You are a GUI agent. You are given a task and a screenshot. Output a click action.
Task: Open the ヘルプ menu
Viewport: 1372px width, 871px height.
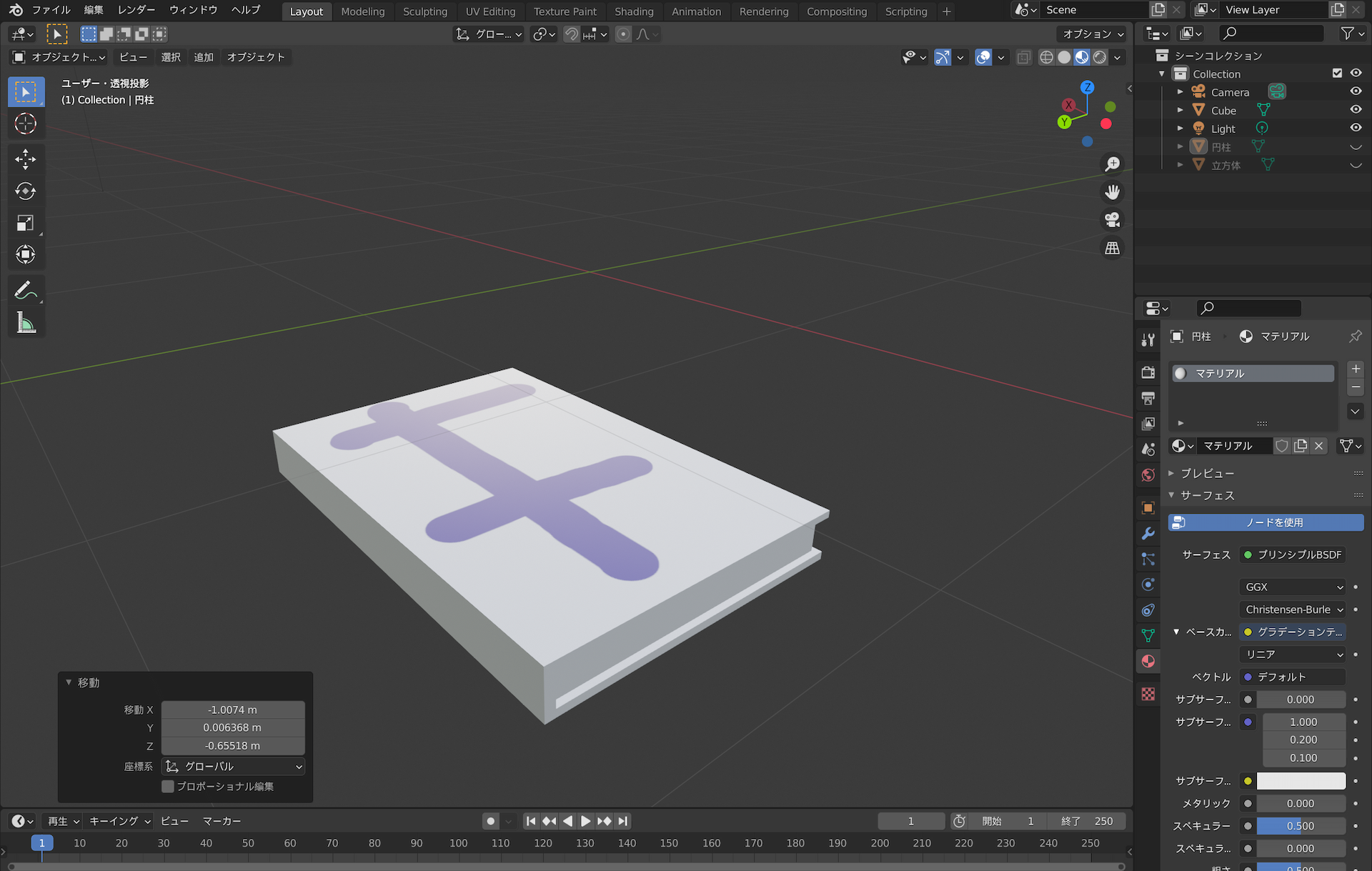pos(246,10)
